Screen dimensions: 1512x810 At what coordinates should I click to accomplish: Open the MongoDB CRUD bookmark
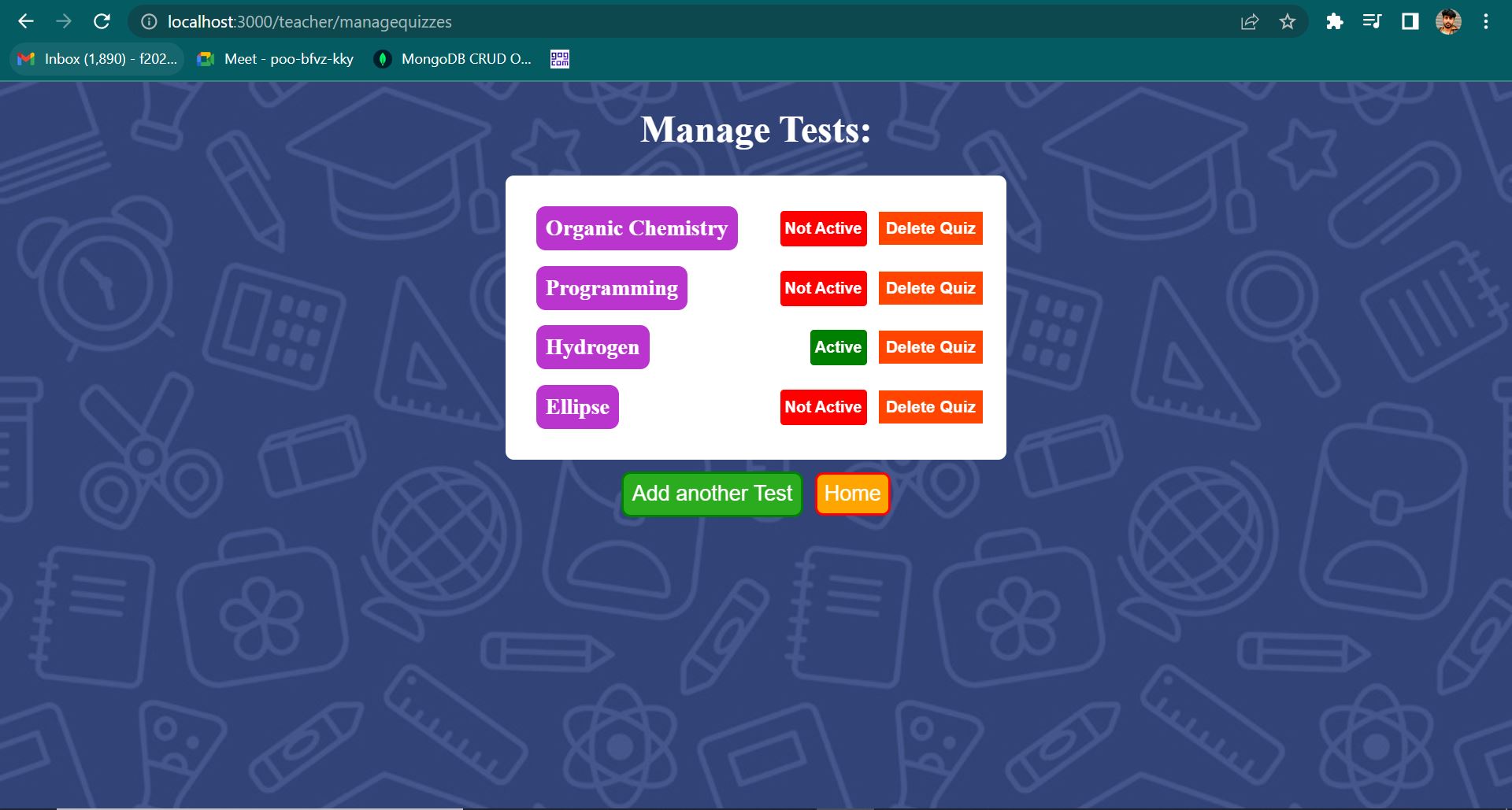(x=454, y=59)
